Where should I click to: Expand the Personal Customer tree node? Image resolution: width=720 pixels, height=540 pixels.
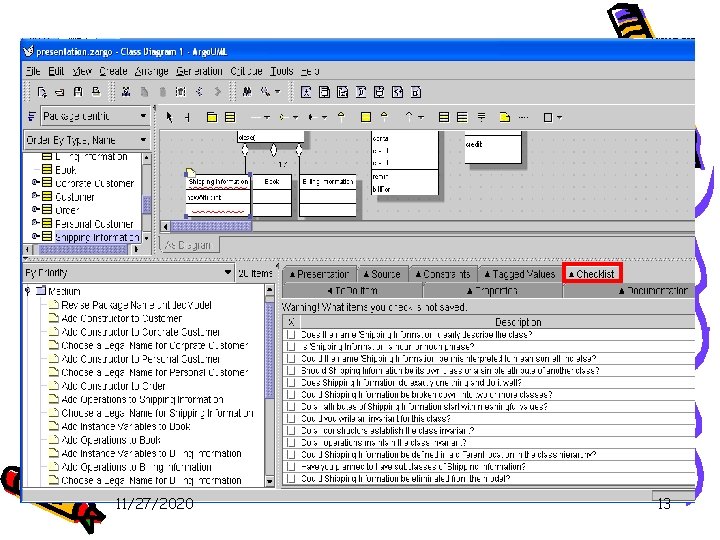35,223
